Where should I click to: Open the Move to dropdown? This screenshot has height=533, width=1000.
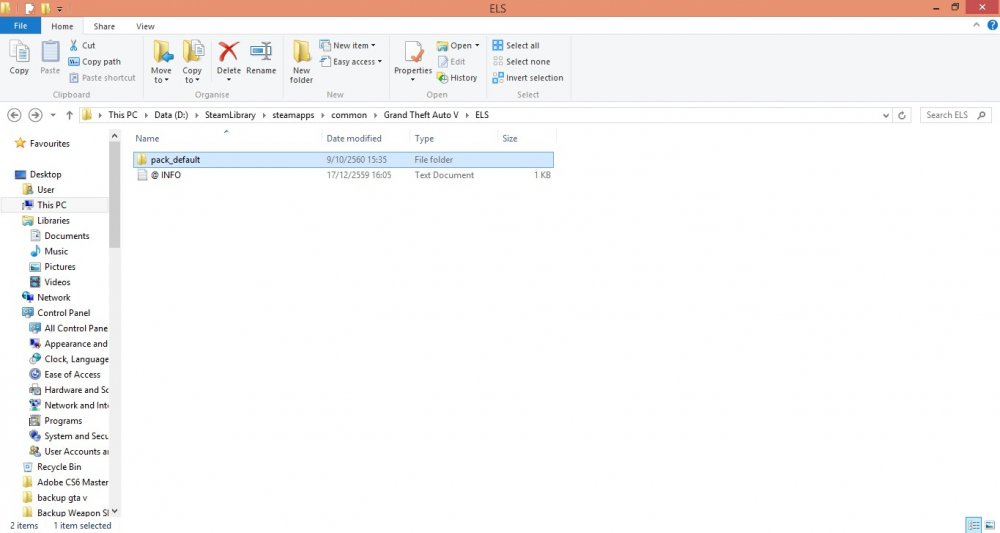point(161,61)
